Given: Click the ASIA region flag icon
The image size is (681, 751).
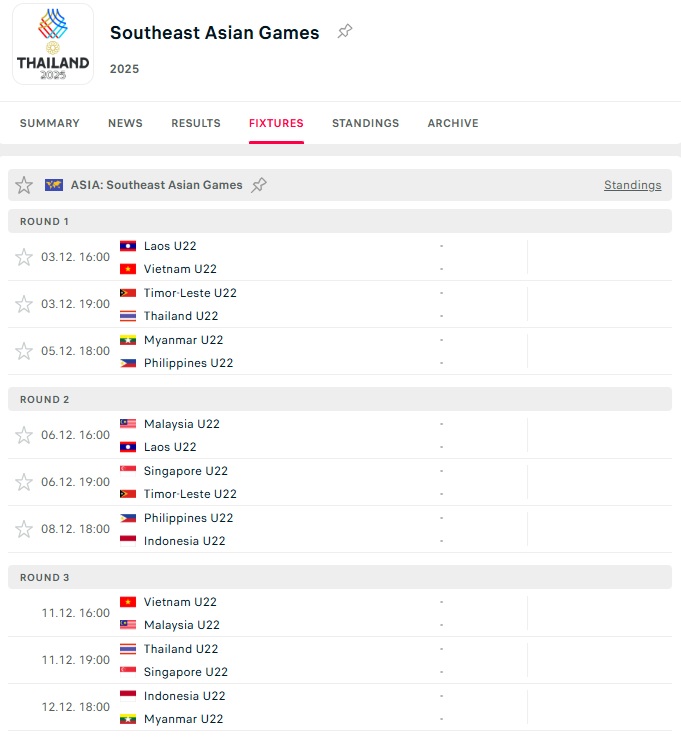Looking at the screenshot, I should tap(54, 185).
